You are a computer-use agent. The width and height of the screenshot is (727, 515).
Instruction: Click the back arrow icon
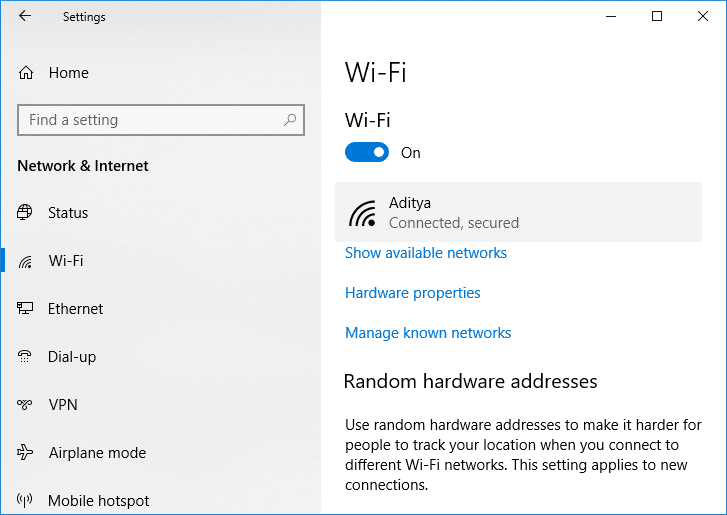[25, 16]
